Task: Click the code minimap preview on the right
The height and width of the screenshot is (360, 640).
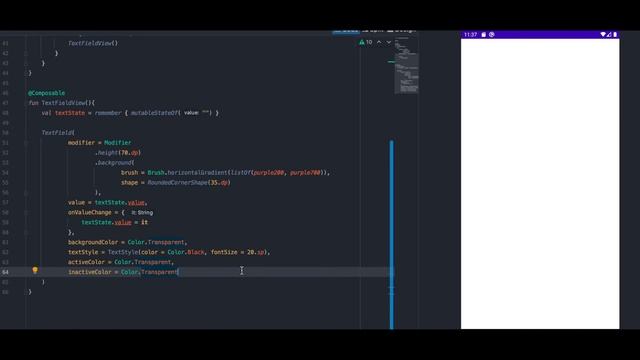Action: pyautogui.click(x=406, y=65)
